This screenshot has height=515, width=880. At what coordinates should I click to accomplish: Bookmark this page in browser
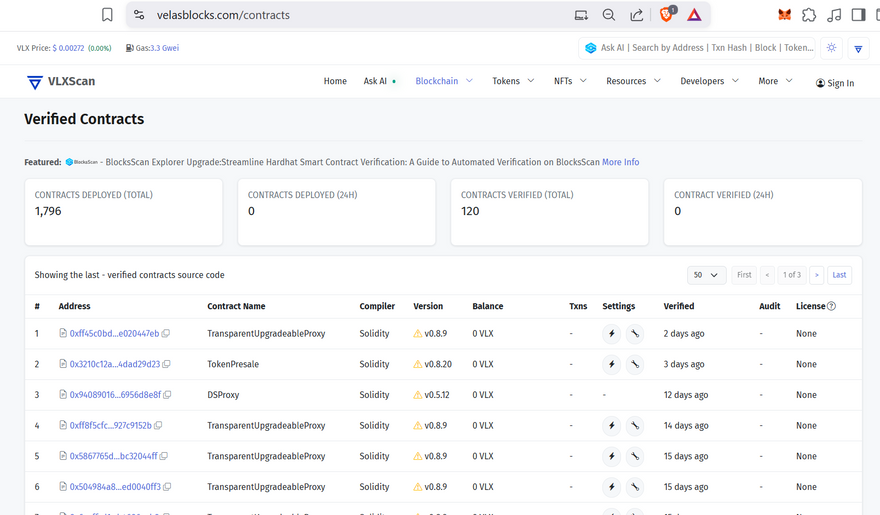tap(107, 15)
